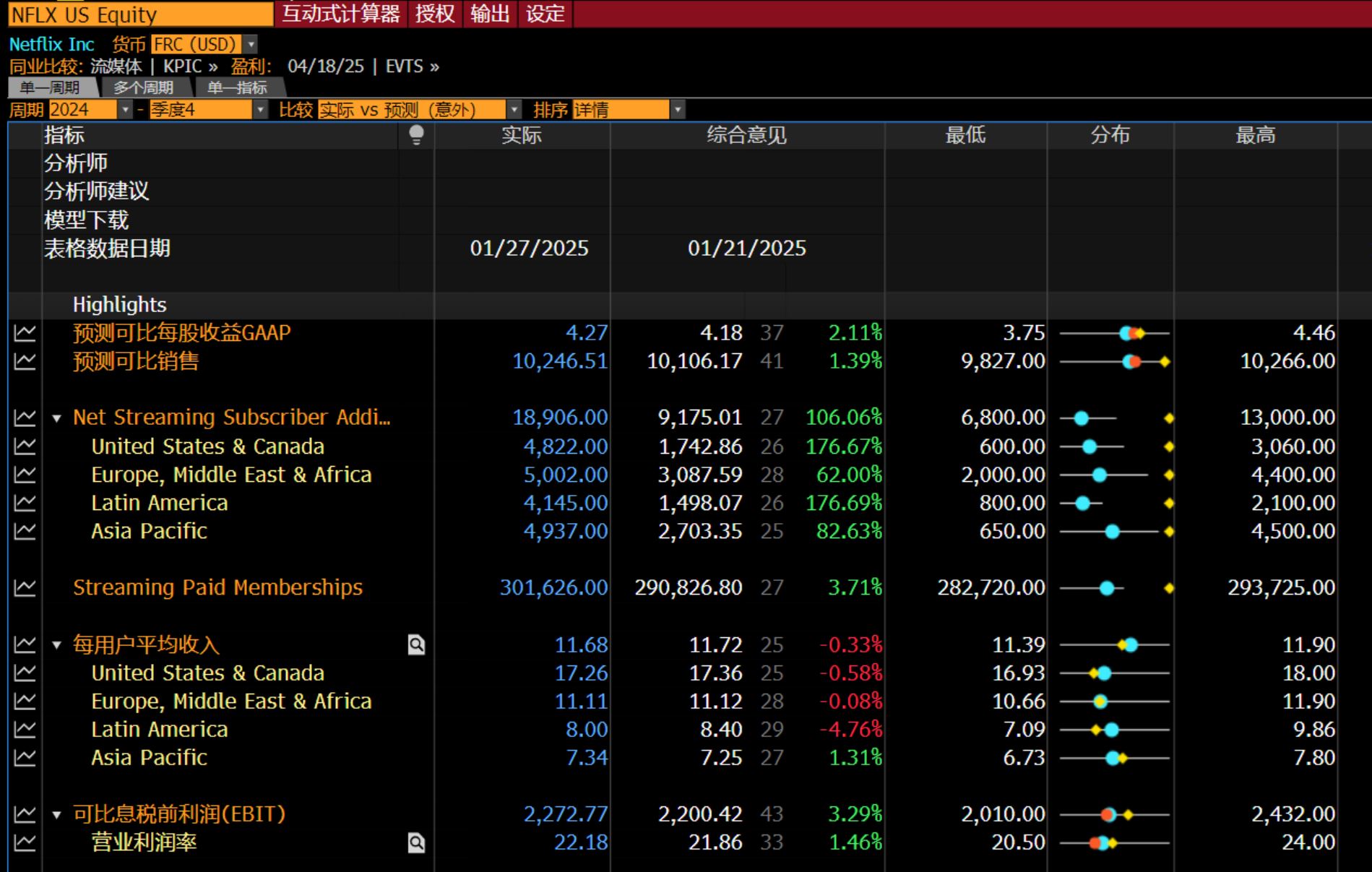Click the lightbulb icon in table header
1372x872 pixels.
(x=416, y=135)
